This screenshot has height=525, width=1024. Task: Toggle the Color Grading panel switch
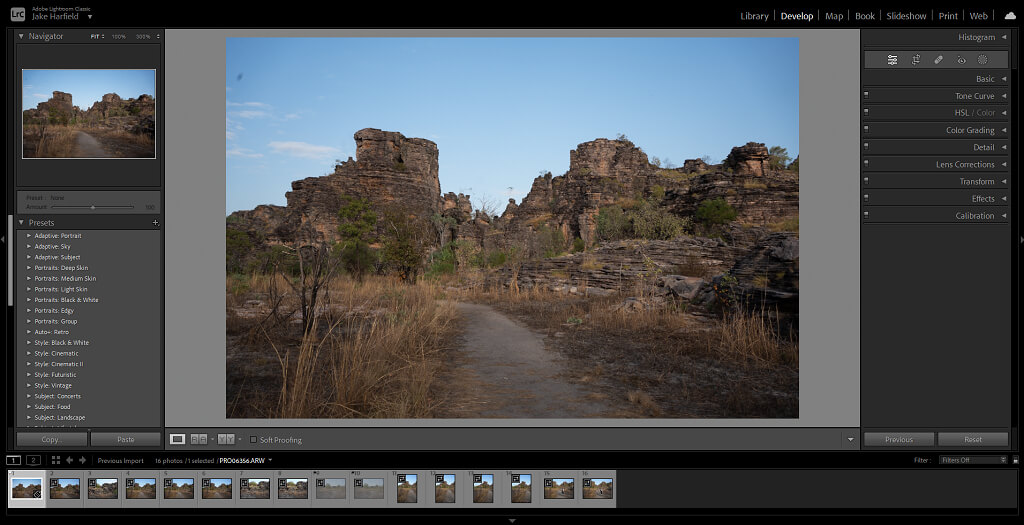click(866, 130)
